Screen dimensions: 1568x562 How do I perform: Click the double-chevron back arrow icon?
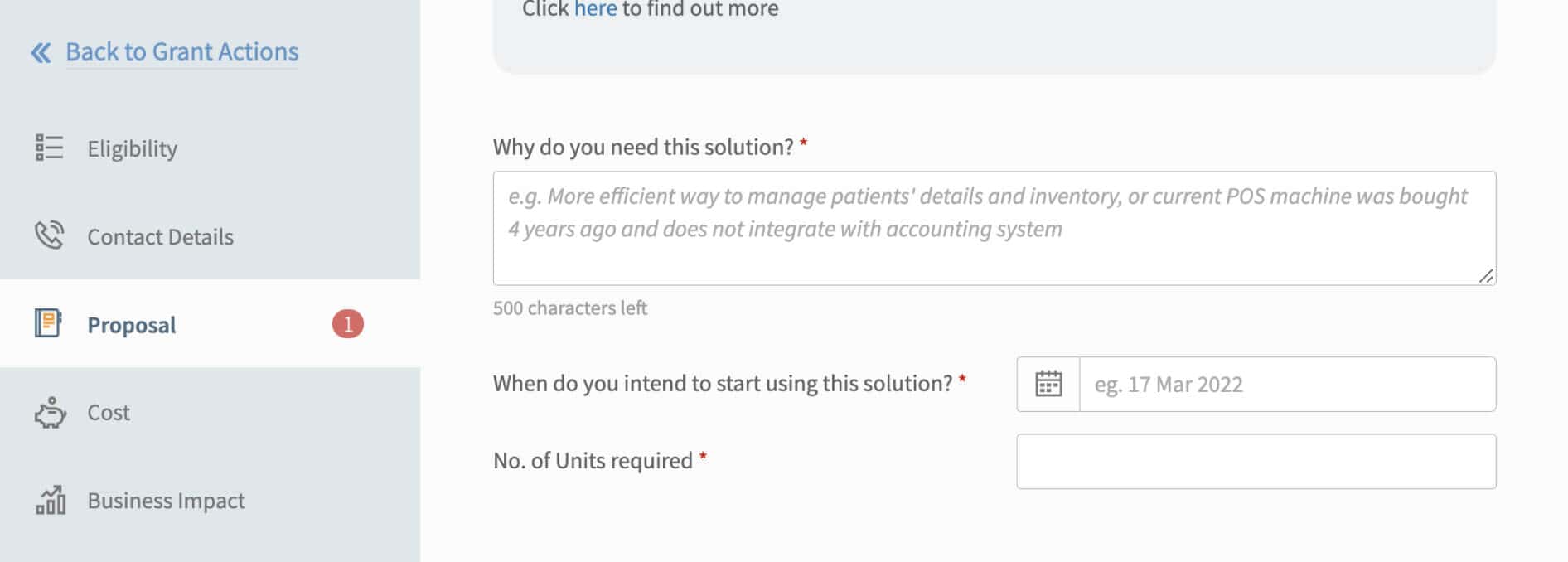pos(41,53)
